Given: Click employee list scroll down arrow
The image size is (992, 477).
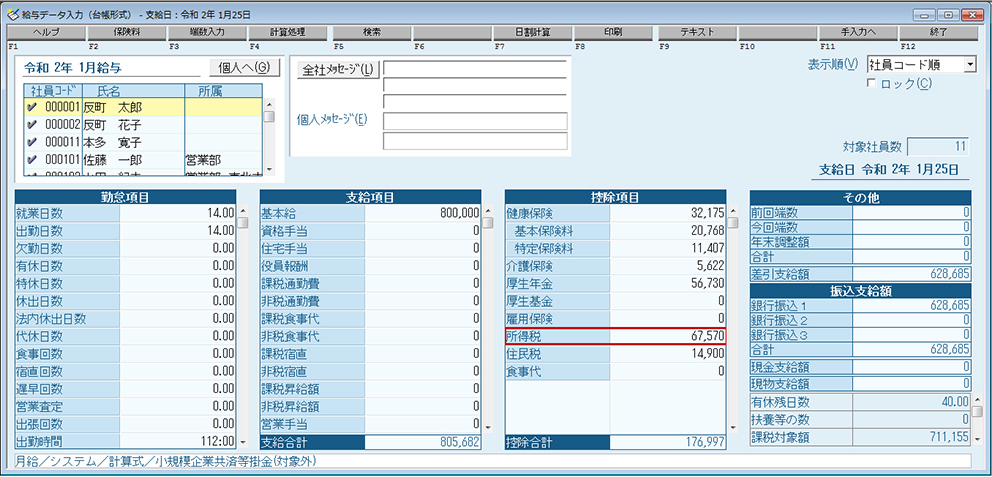Looking at the screenshot, I should click(270, 170).
